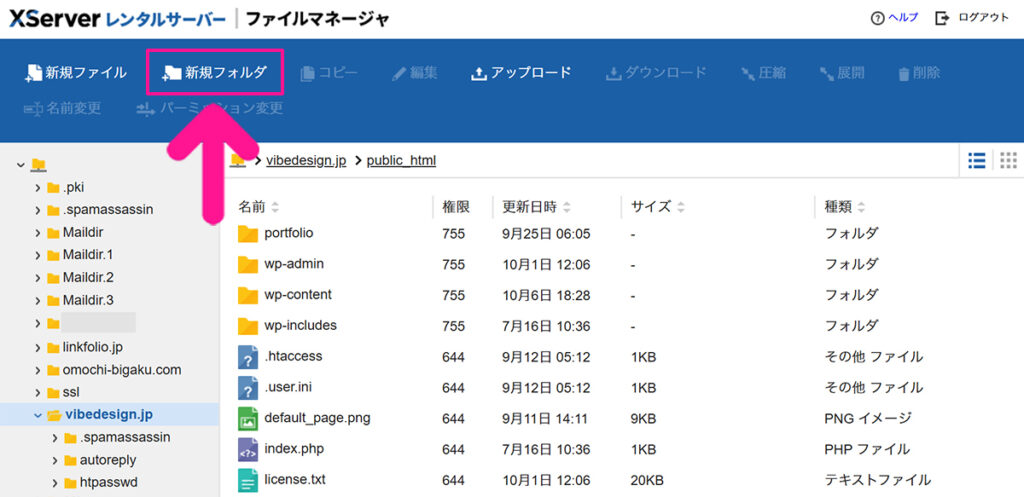
Task: Click vibedesign.jp in the breadcrumb path
Action: (306, 160)
